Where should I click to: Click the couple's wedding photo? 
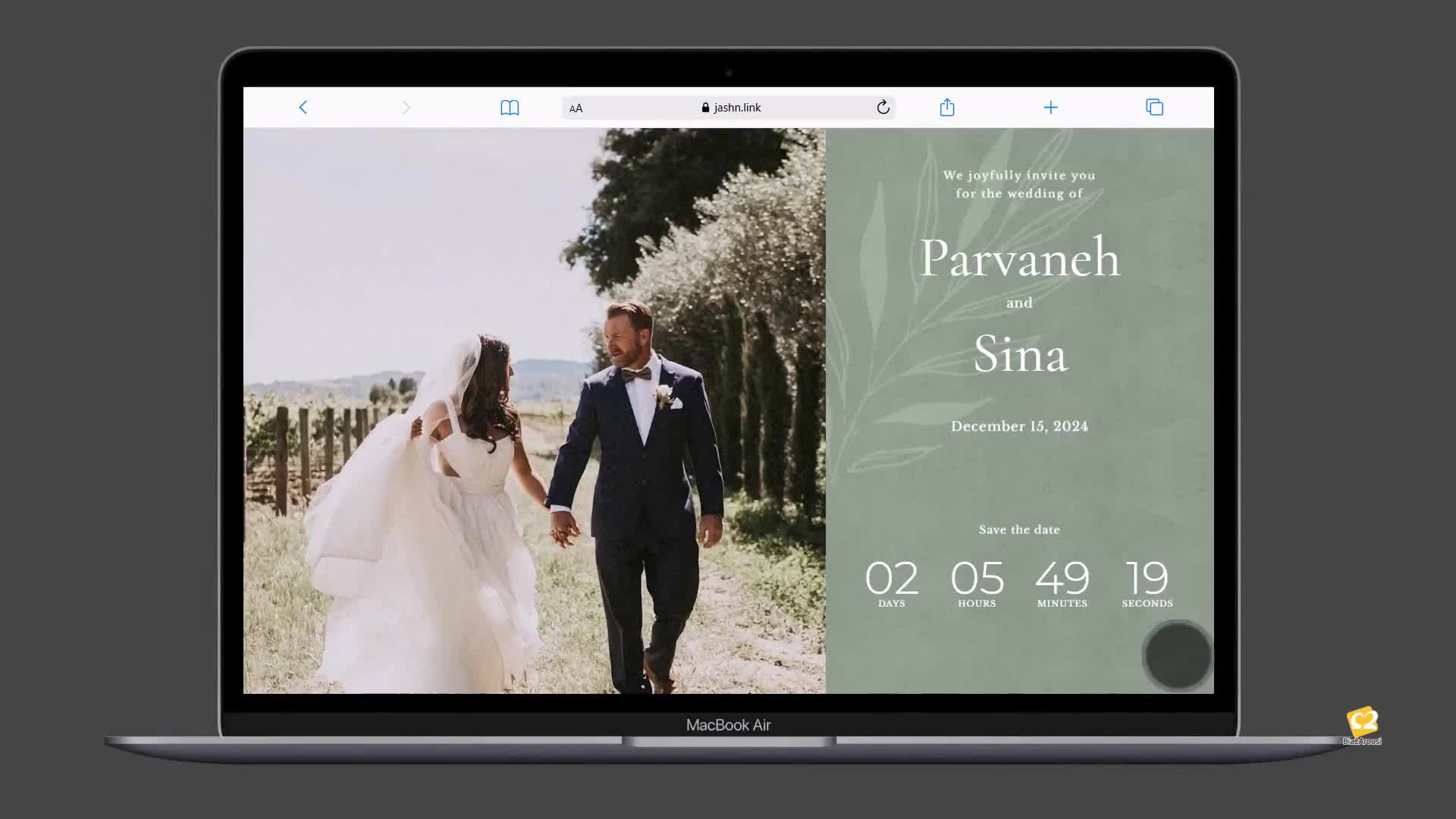pos(534,410)
